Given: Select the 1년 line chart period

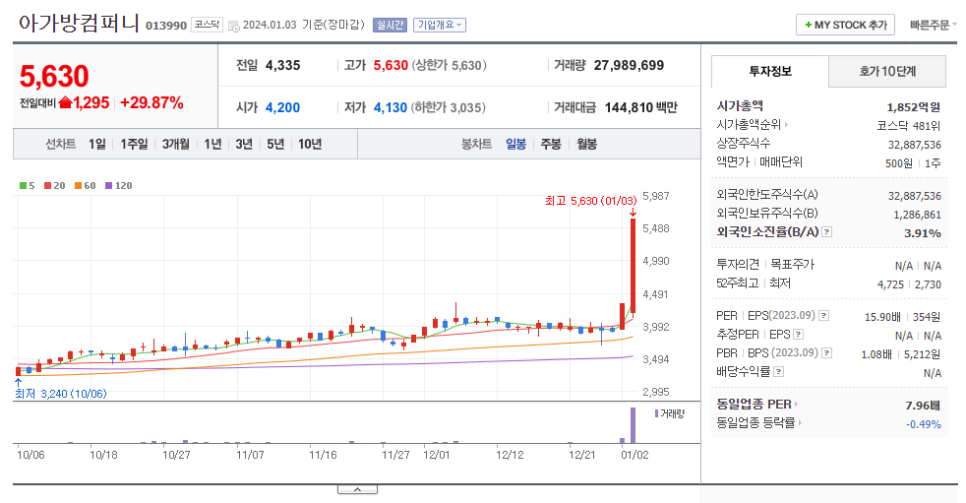Looking at the screenshot, I should (213, 144).
